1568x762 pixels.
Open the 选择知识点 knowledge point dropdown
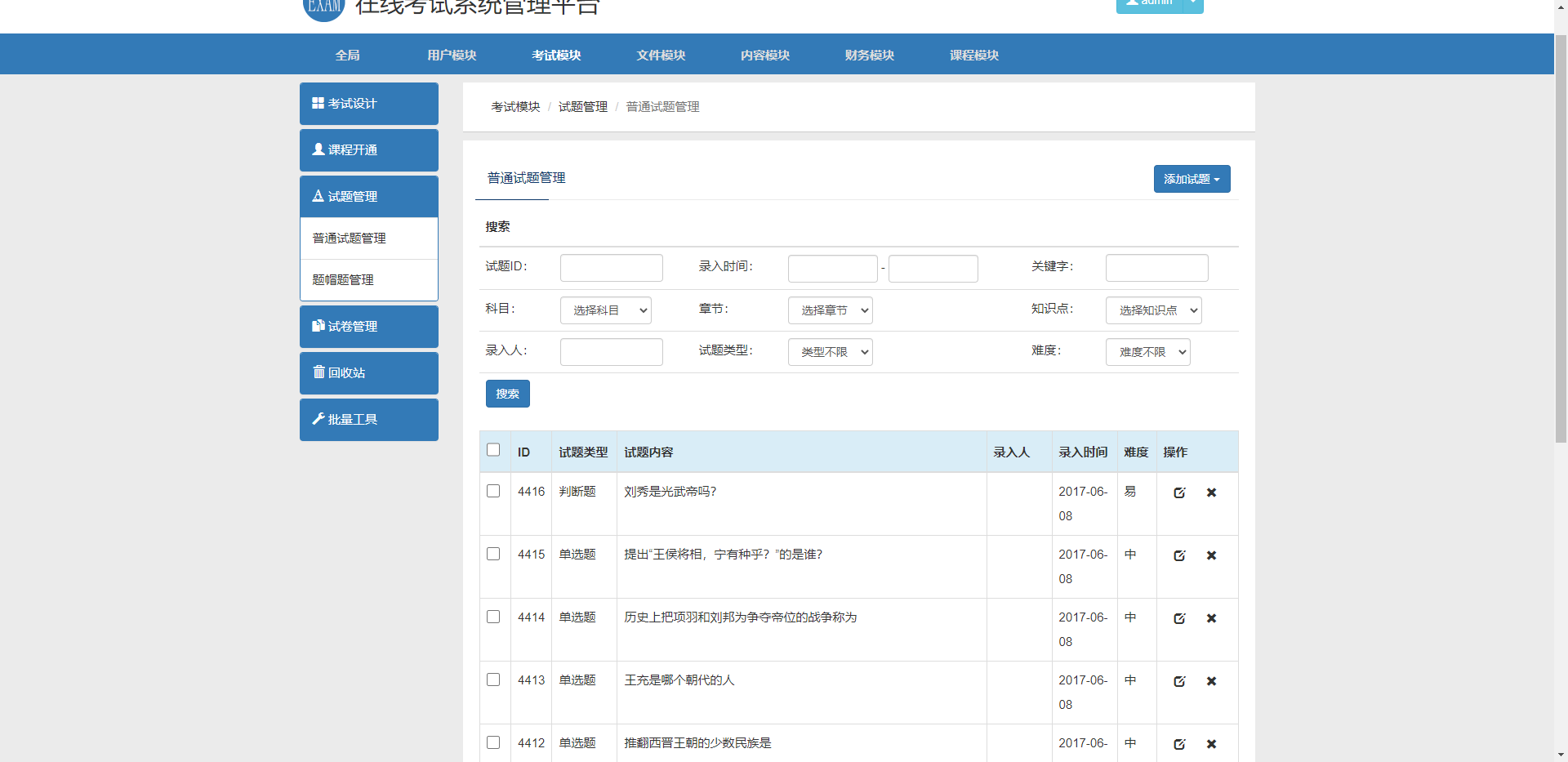click(x=1153, y=310)
